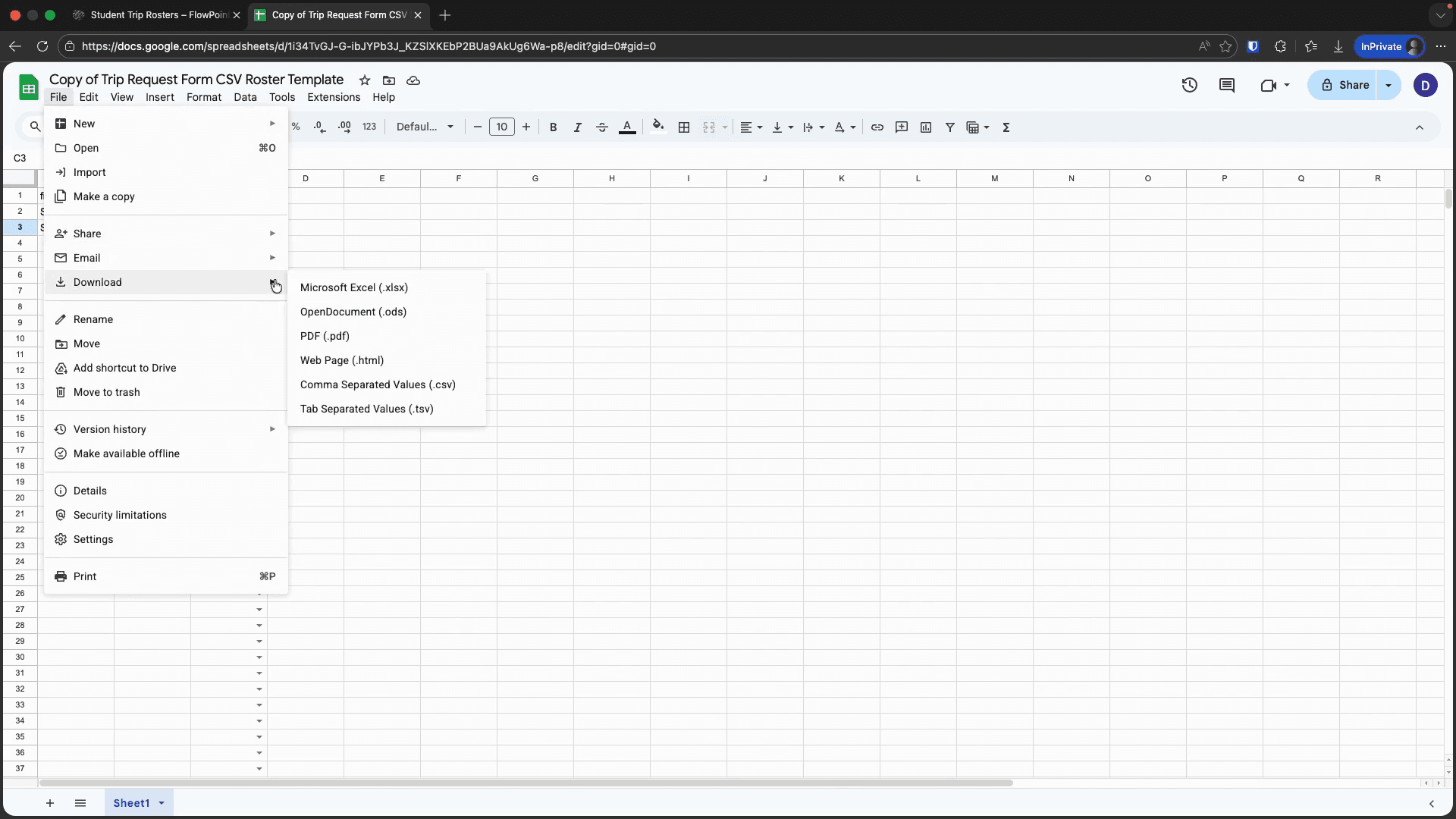Open filter views dropdown

977,127
